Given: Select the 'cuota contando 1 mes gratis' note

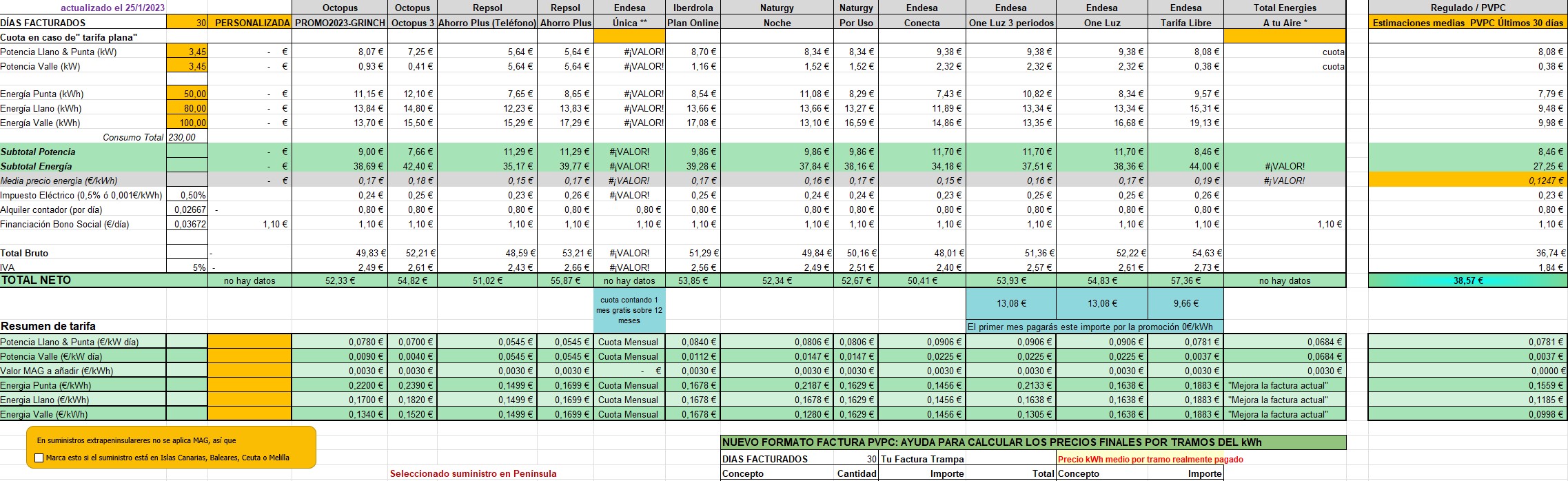Looking at the screenshot, I should 629,310.
